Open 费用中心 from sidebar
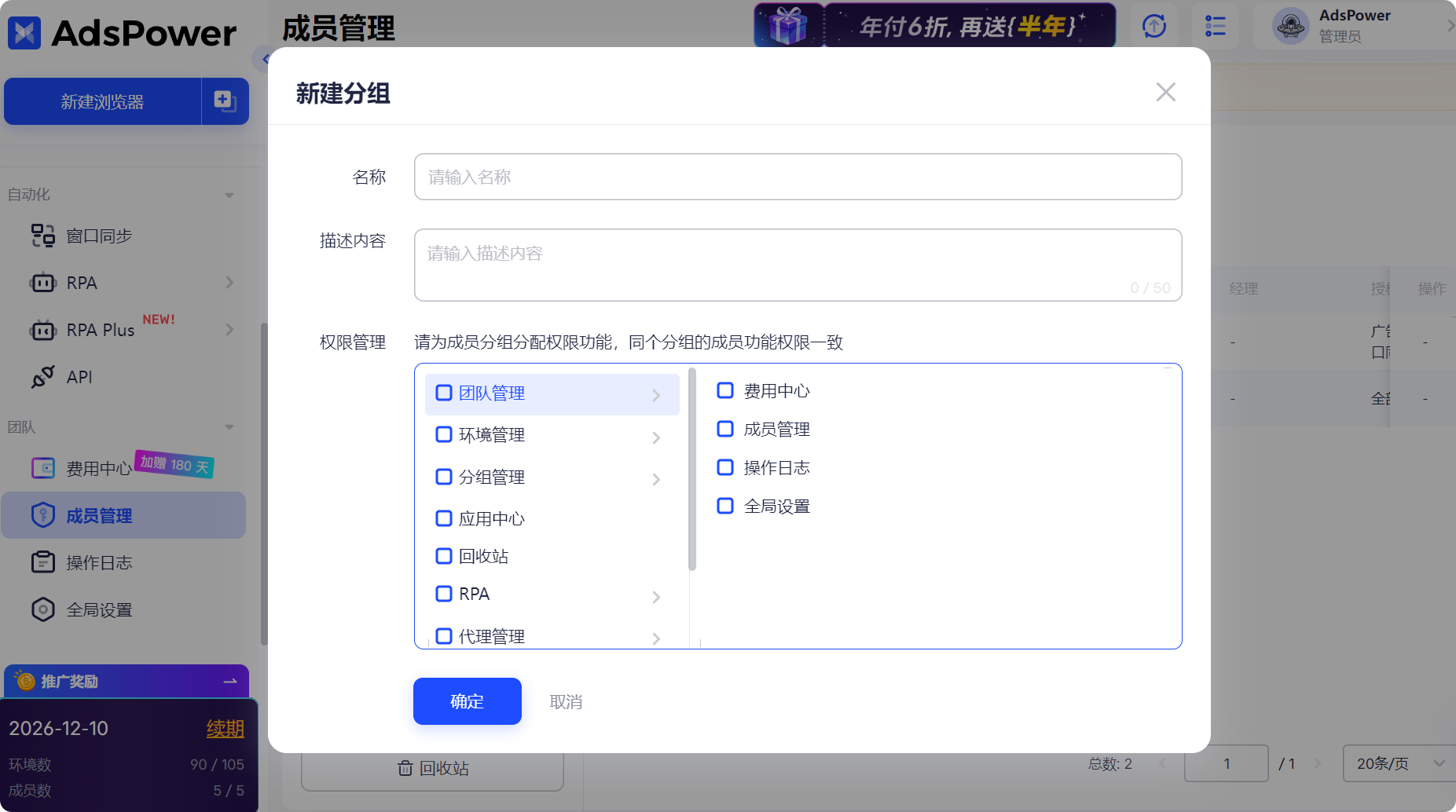1456x812 pixels. click(98, 467)
